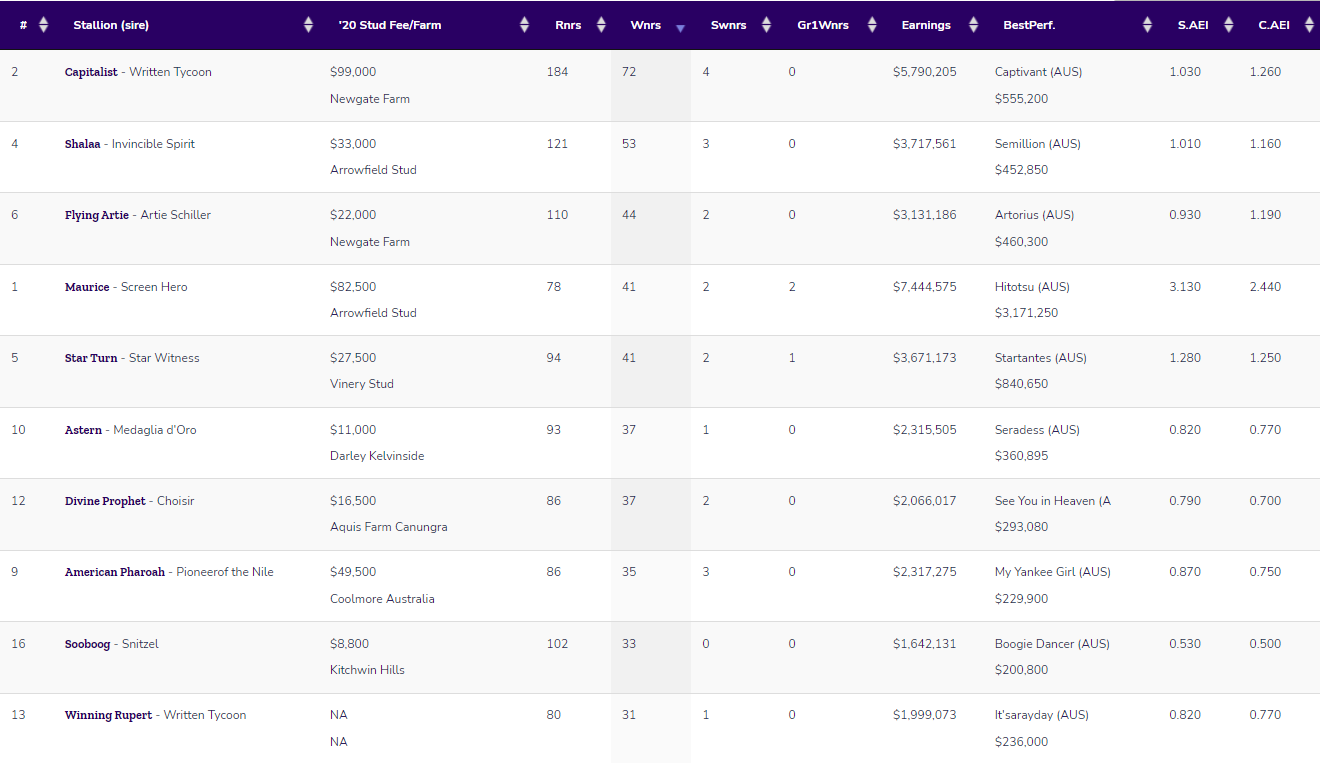Click Hitotsu (AUS) best performer
The height and width of the screenshot is (763, 1320).
click(x=1032, y=287)
